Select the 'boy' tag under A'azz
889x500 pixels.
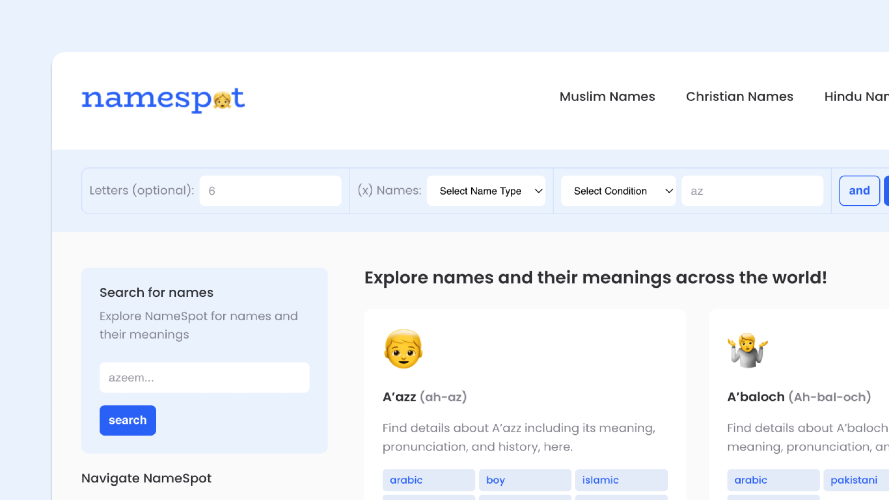(525, 480)
